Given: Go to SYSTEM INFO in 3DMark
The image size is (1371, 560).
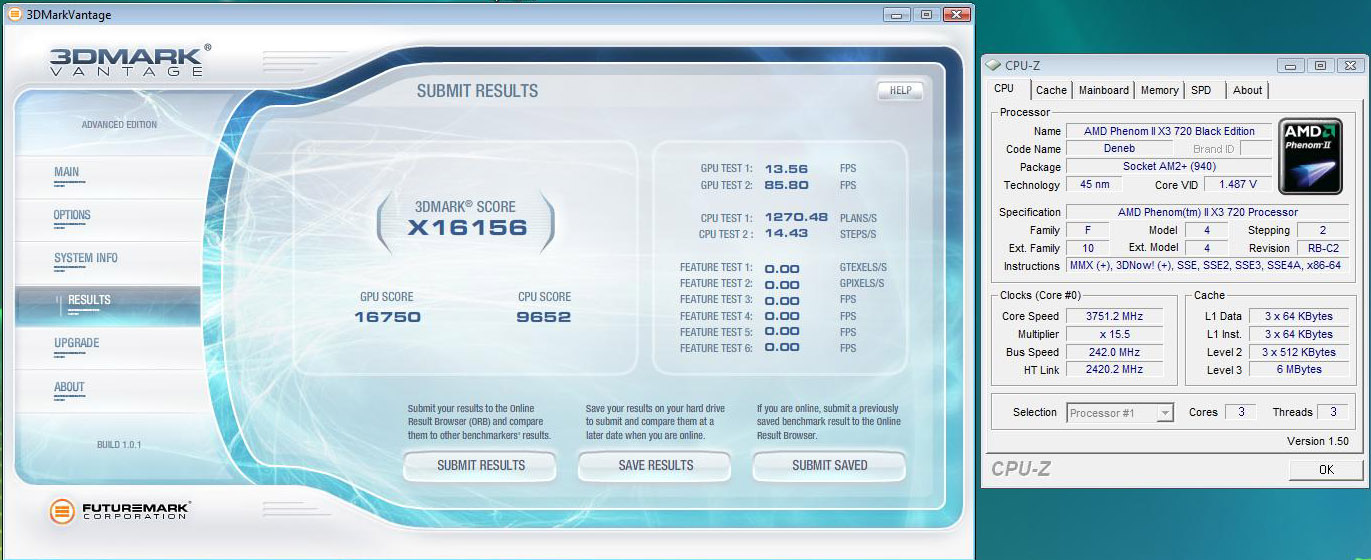Looking at the screenshot, I should (x=86, y=258).
